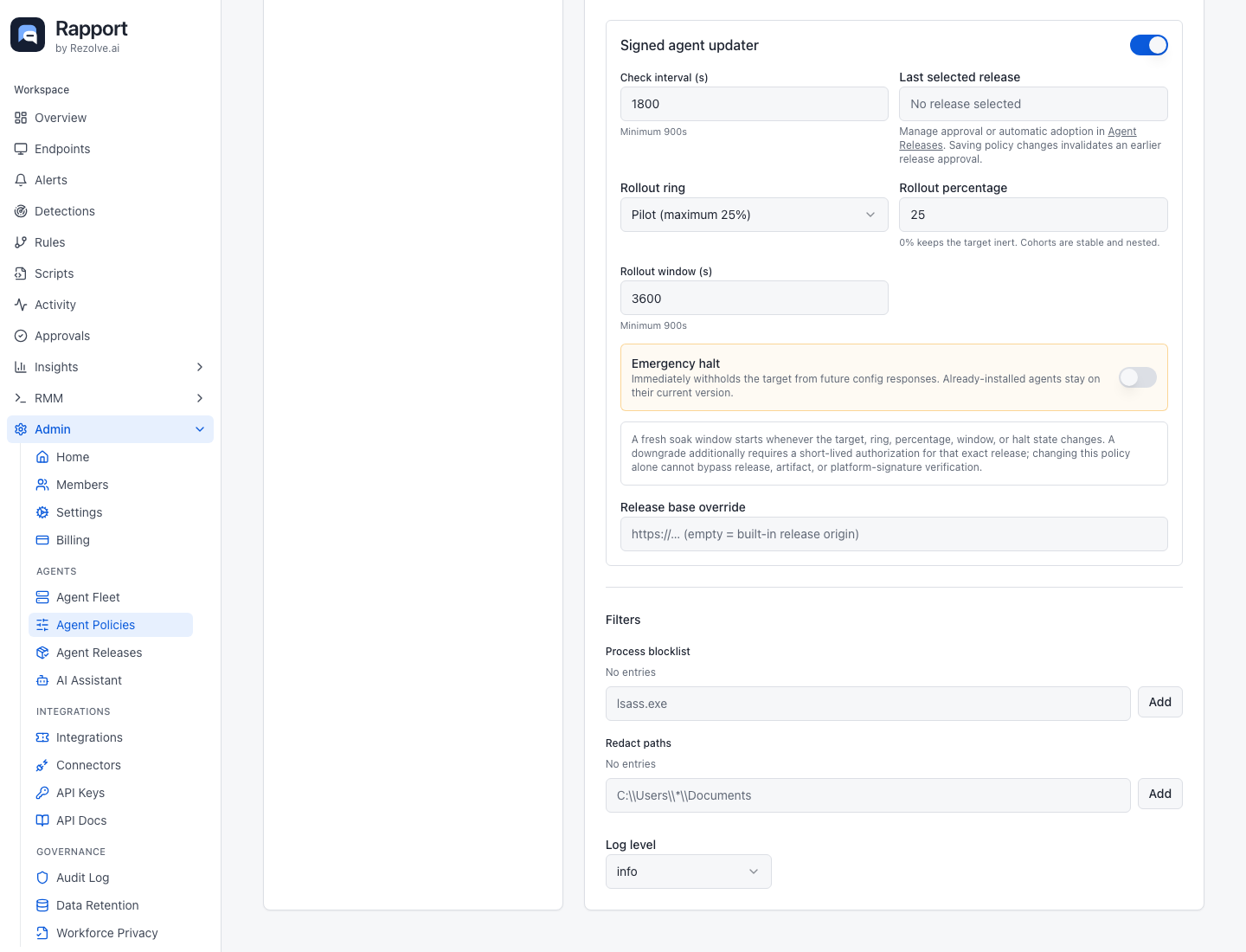Click the Rollout percentage field
The width and height of the screenshot is (1246, 952).
1033,215
